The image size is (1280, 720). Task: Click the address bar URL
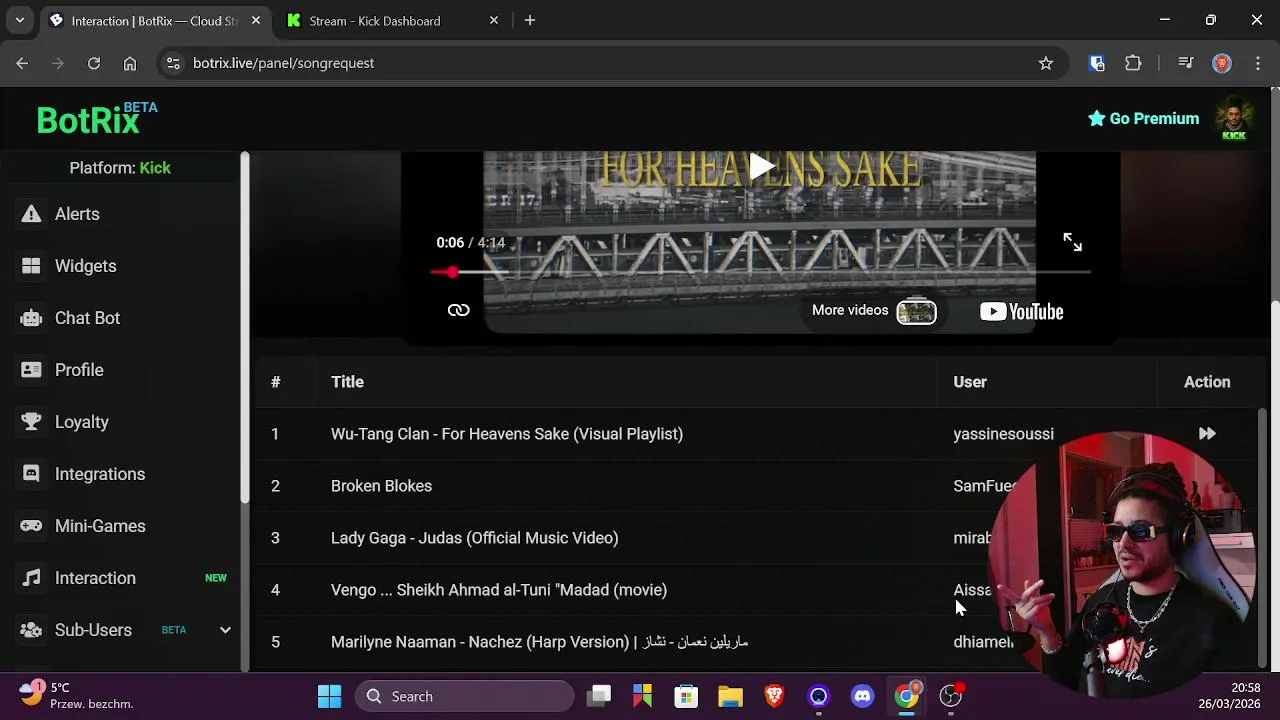[283, 63]
